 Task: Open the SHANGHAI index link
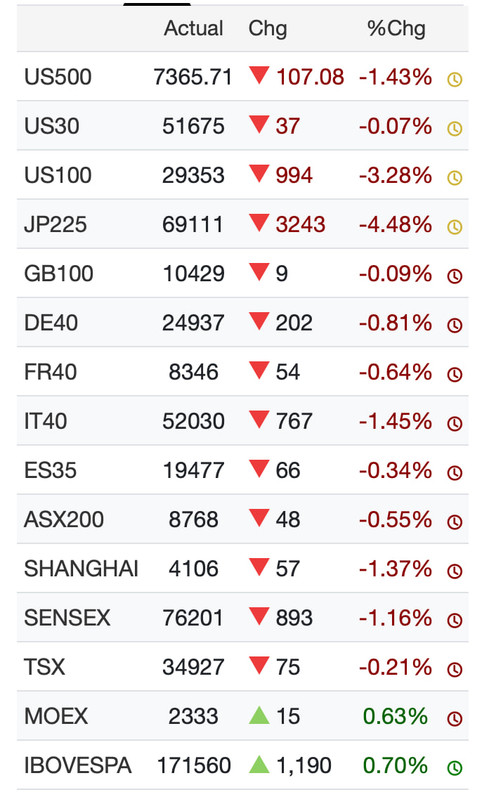pyautogui.click(x=81, y=569)
